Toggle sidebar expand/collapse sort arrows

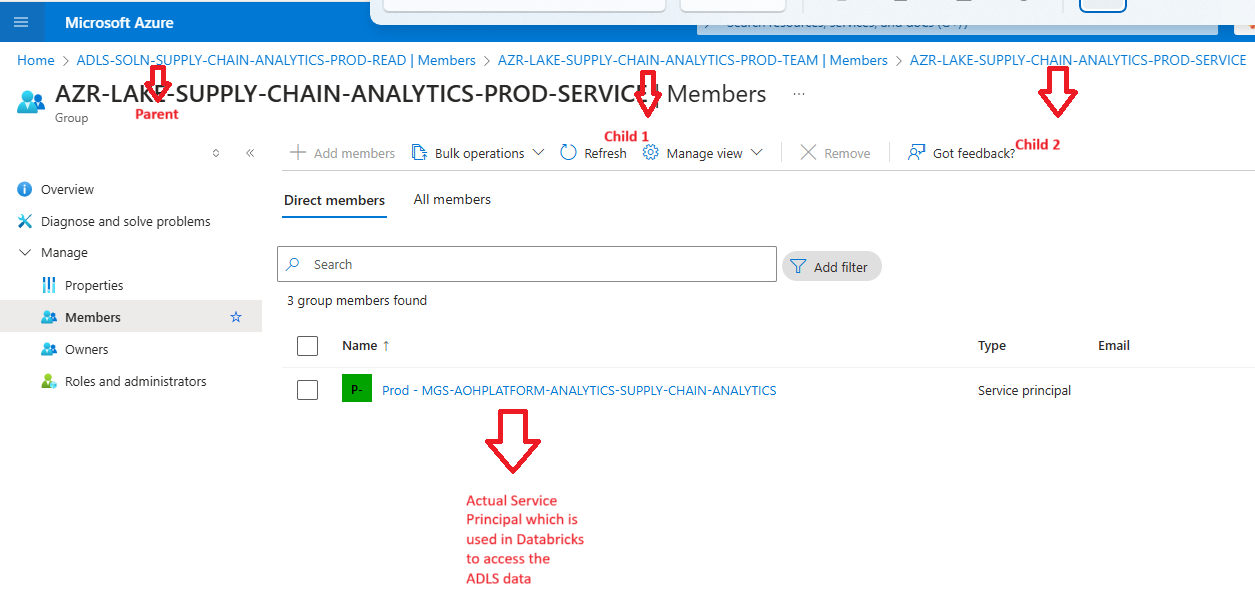click(x=216, y=153)
